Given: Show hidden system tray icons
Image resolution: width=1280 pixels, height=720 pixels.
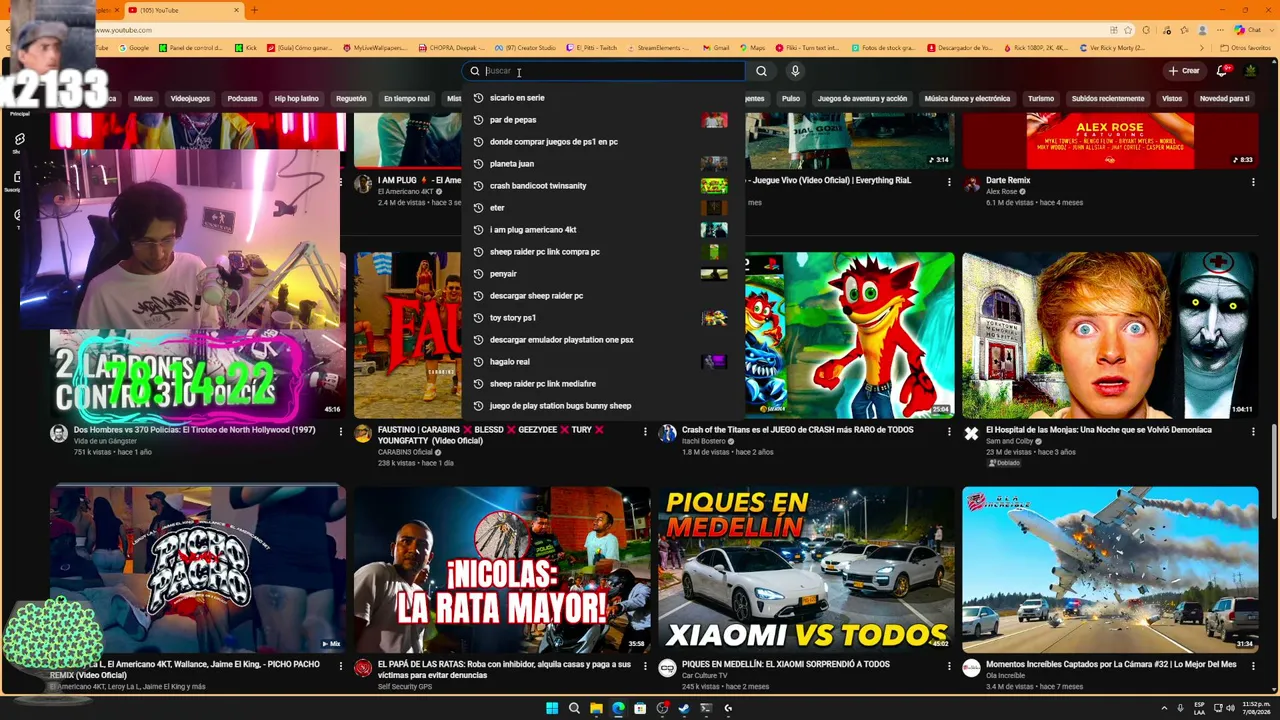Looking at the screenshot, I should pos(1164,708).
